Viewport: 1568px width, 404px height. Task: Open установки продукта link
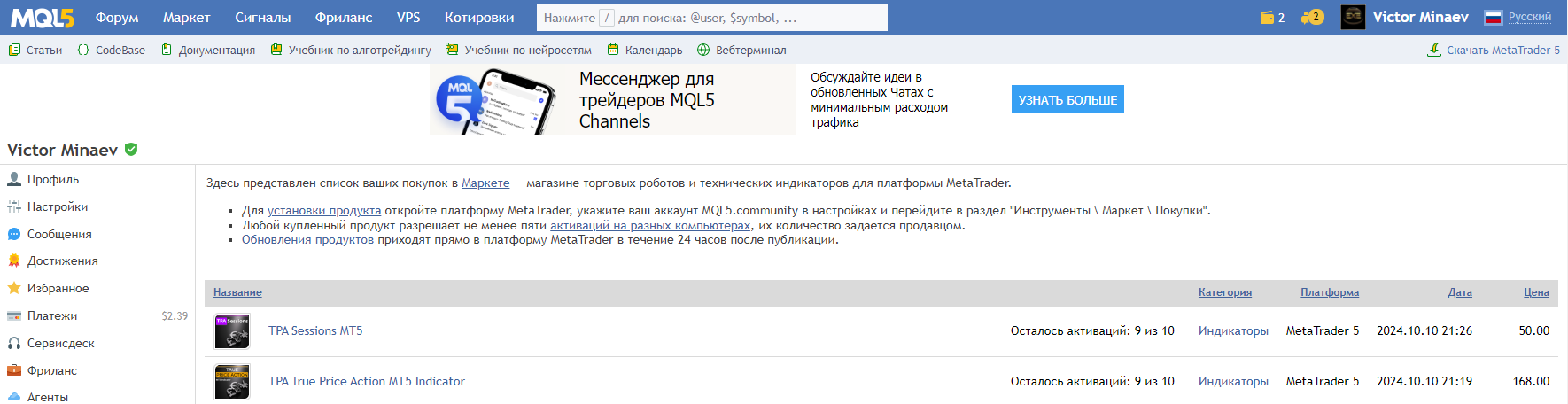click(324, 211)
